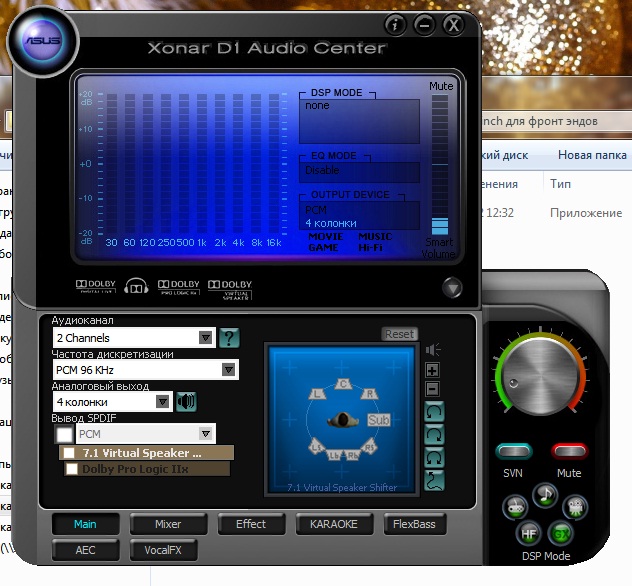Toggle Smart Volume in the display
632x586 pixels.
tap(439, 248)
